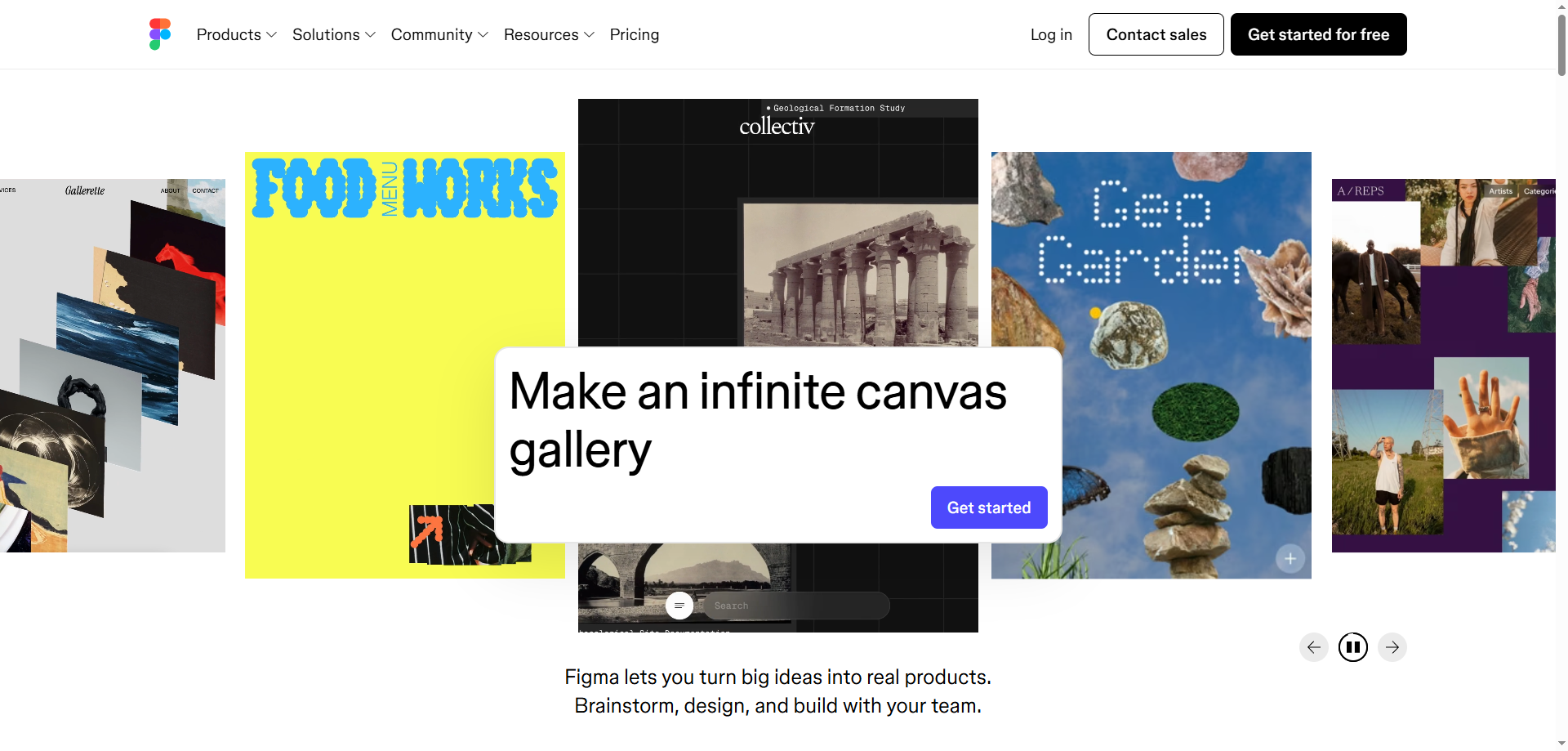
Task: Open the A/REPS template thumbnail
Action: (x=1444, y=365)
